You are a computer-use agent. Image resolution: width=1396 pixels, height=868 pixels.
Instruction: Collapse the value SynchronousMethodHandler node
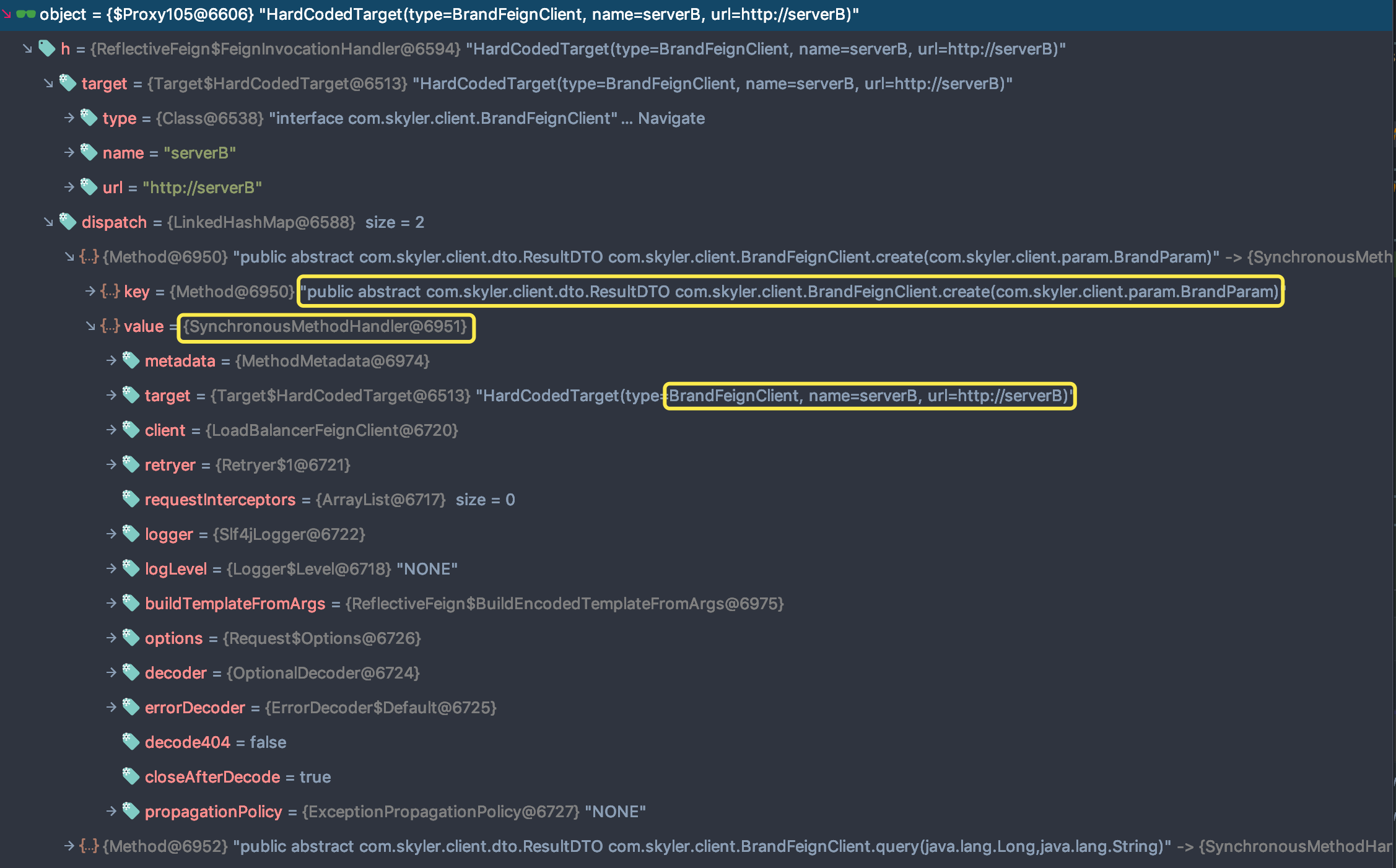pos(90,326)
